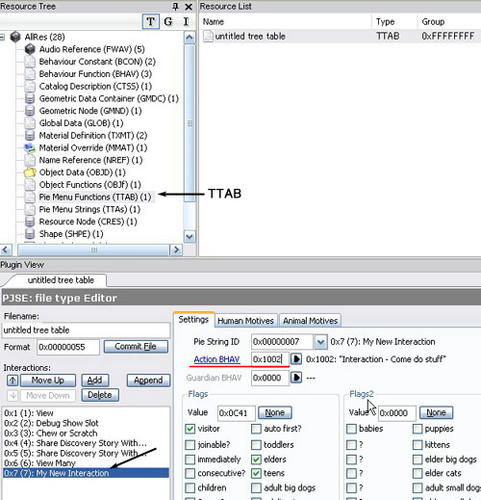
Task: Click the Behaviour Constant (BCON) file icon
Action: pos(30,62)
